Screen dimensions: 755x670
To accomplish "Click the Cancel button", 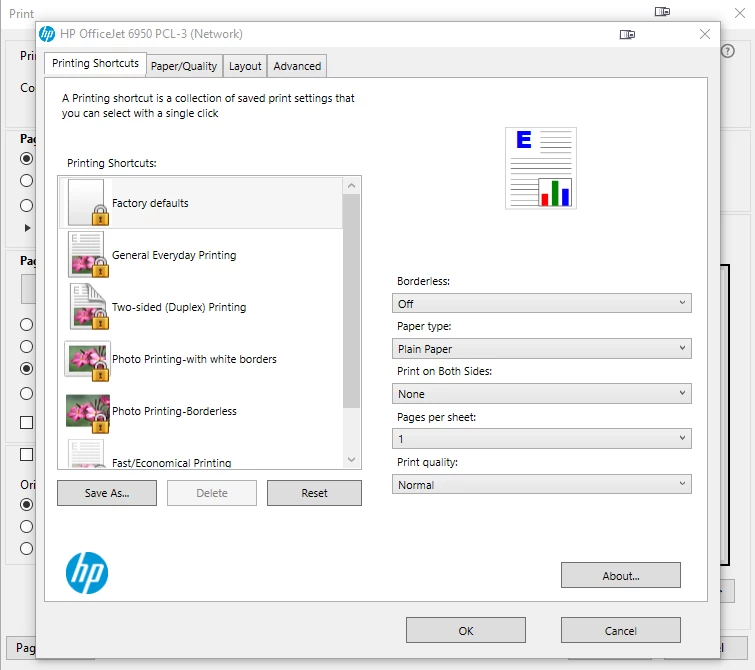I will (621, 630).
